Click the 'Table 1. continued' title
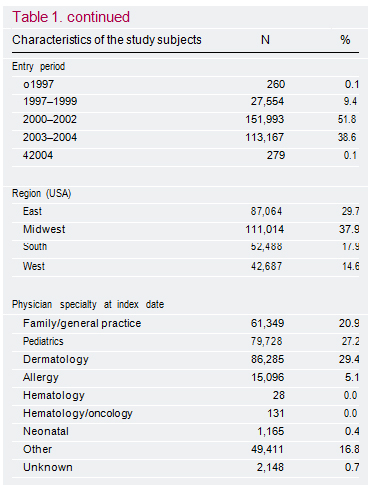The image size is (369, 485). coord(71,17)
